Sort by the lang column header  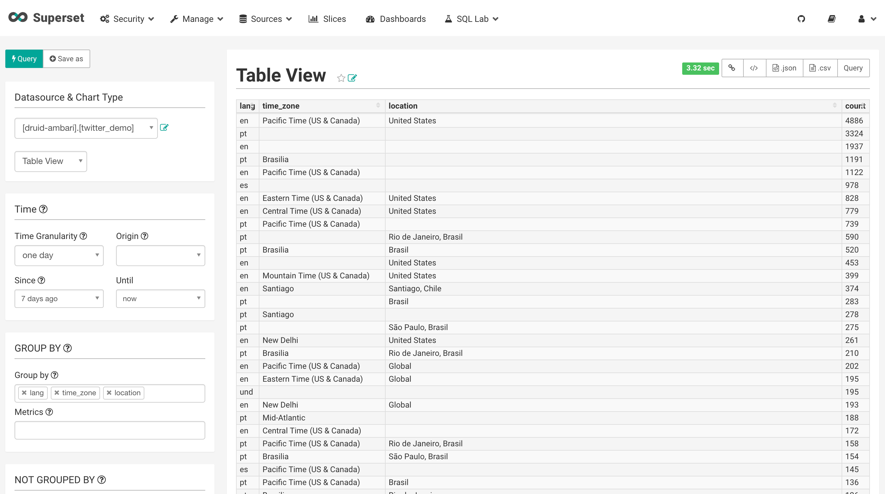pos(247,106)
